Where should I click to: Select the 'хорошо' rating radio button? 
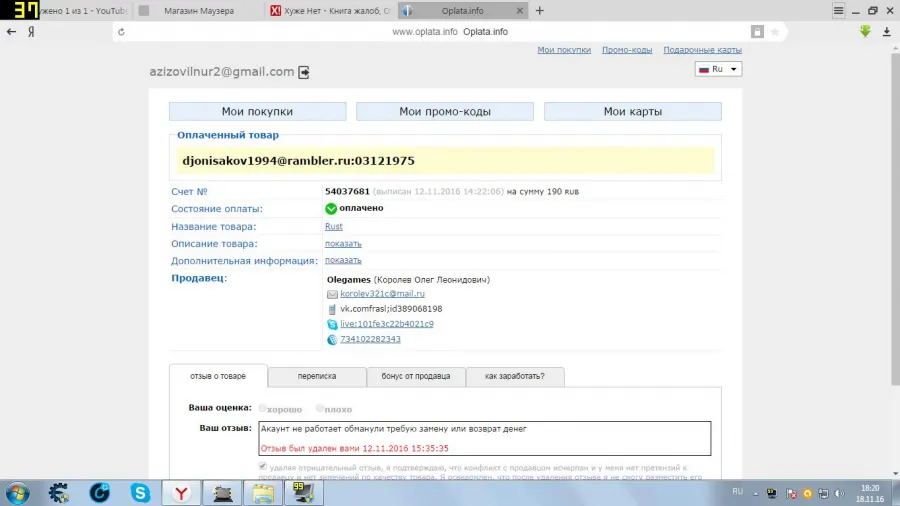[262, 408]
